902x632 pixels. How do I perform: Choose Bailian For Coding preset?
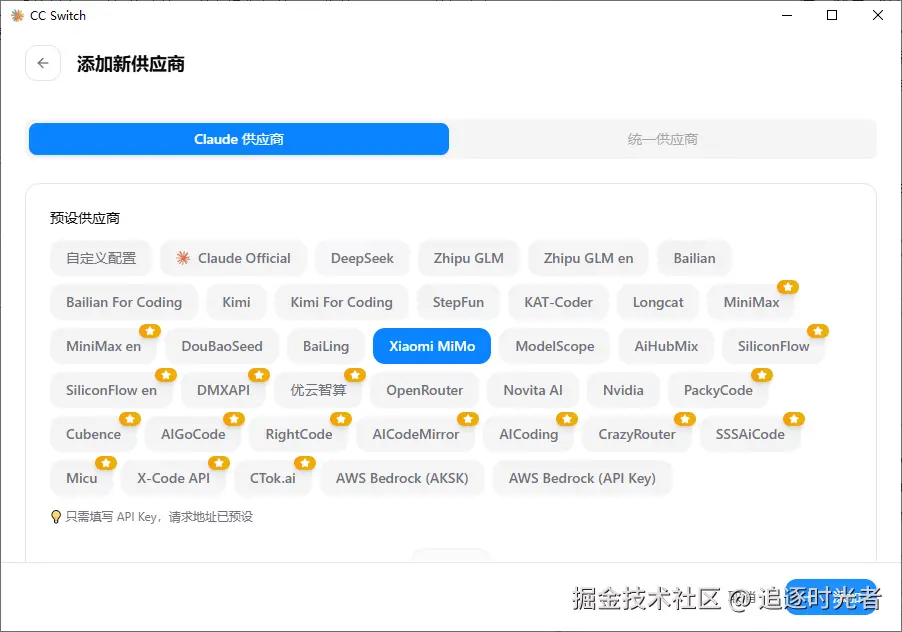[x=124, y=302]
